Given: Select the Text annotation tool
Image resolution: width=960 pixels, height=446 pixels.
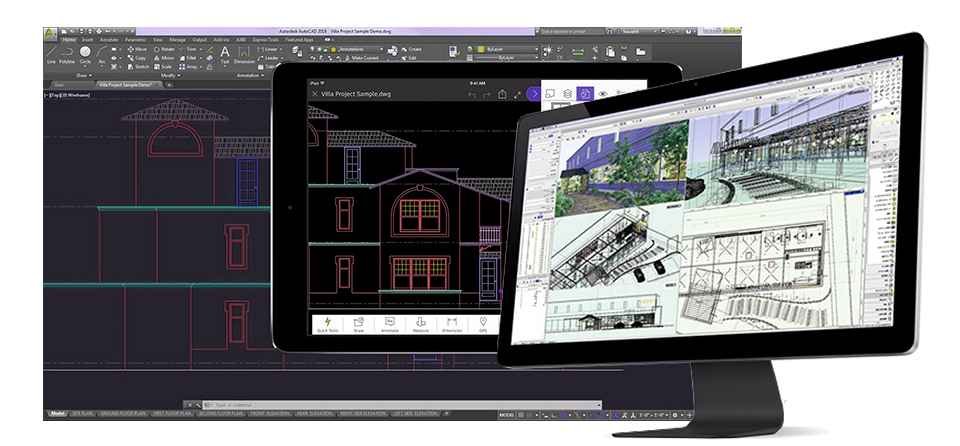Looking at the screenshot, I should [225, 55].
